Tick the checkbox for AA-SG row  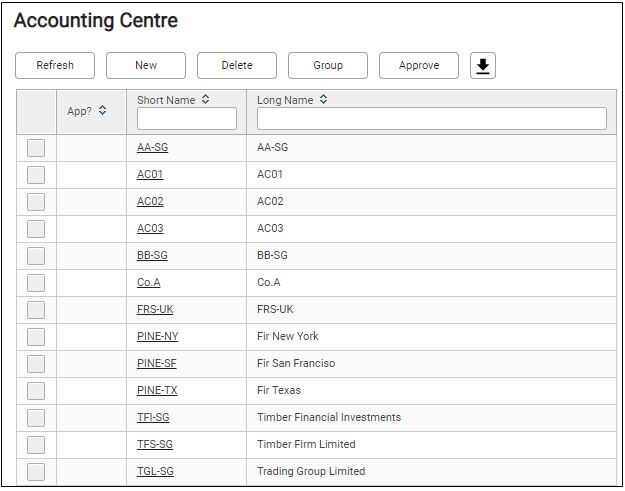click(36, 148)
